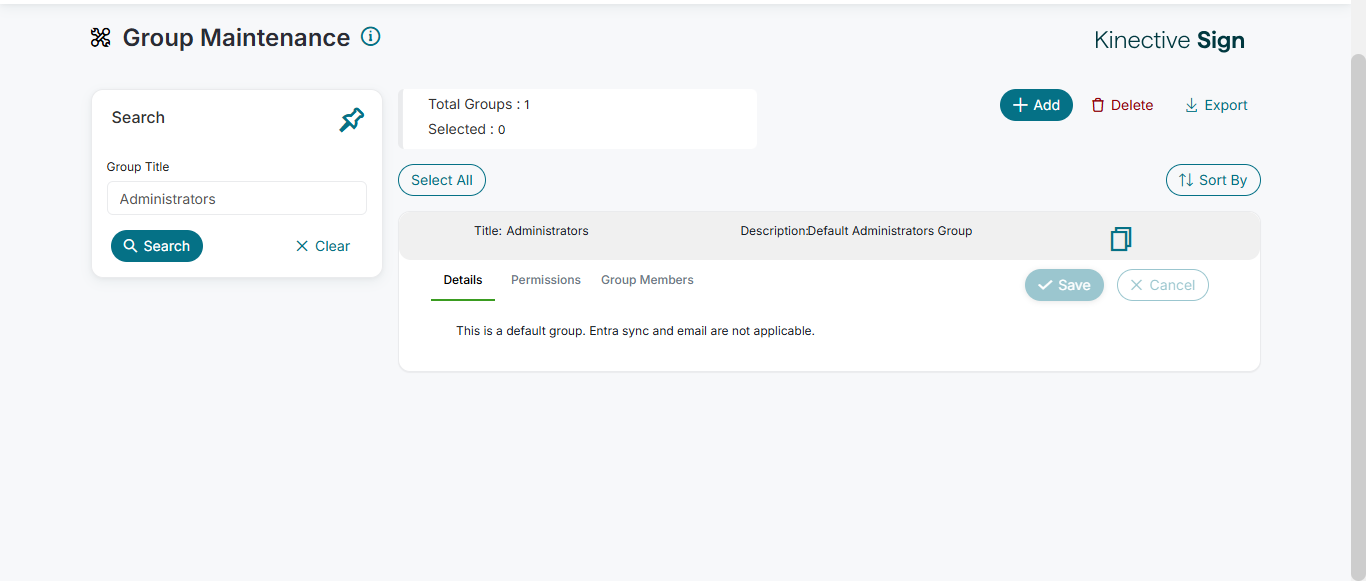Clear the search filter

click(x=323, y=246)
